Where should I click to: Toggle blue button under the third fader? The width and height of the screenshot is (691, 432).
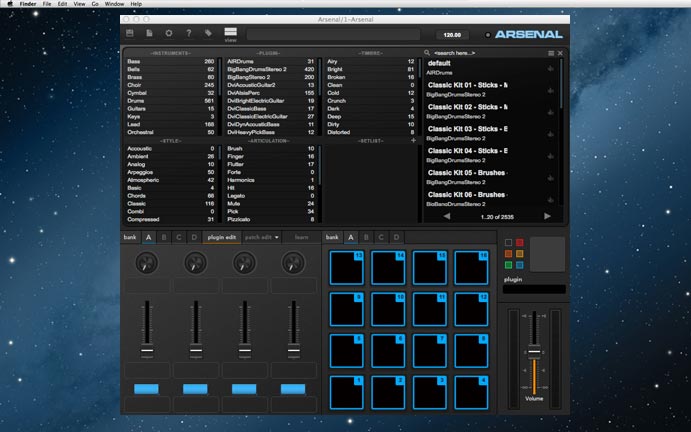244,389
